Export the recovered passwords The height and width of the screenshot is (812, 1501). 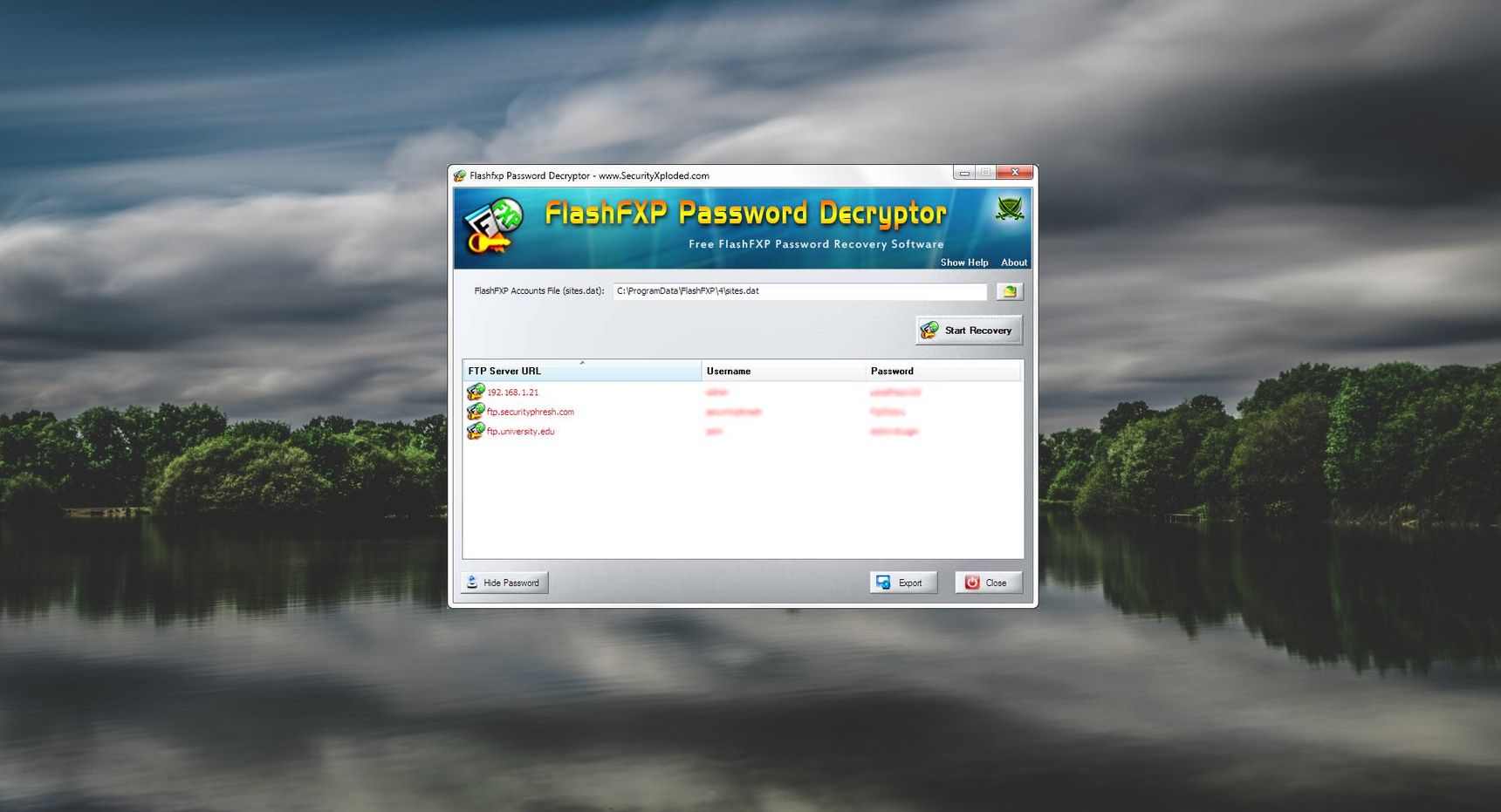(x=903, y=583)
